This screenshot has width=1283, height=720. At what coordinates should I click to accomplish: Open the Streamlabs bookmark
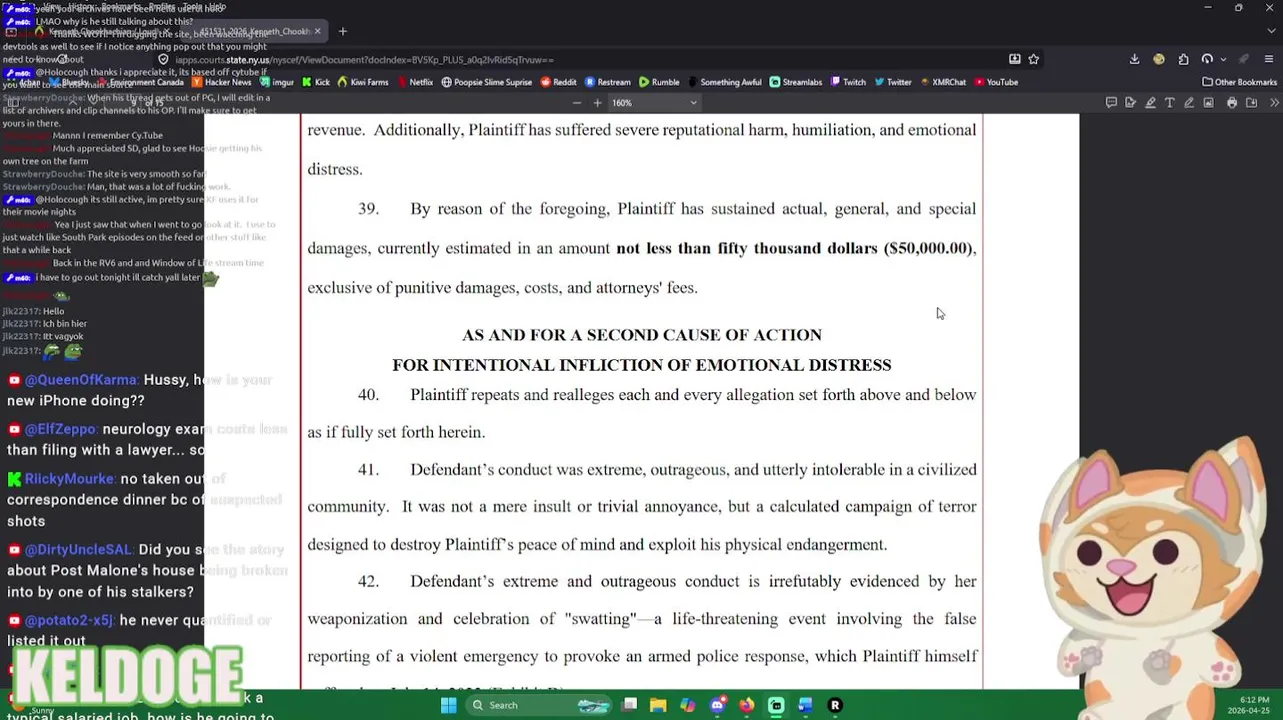pyautogui.click(x=796, y=82)
